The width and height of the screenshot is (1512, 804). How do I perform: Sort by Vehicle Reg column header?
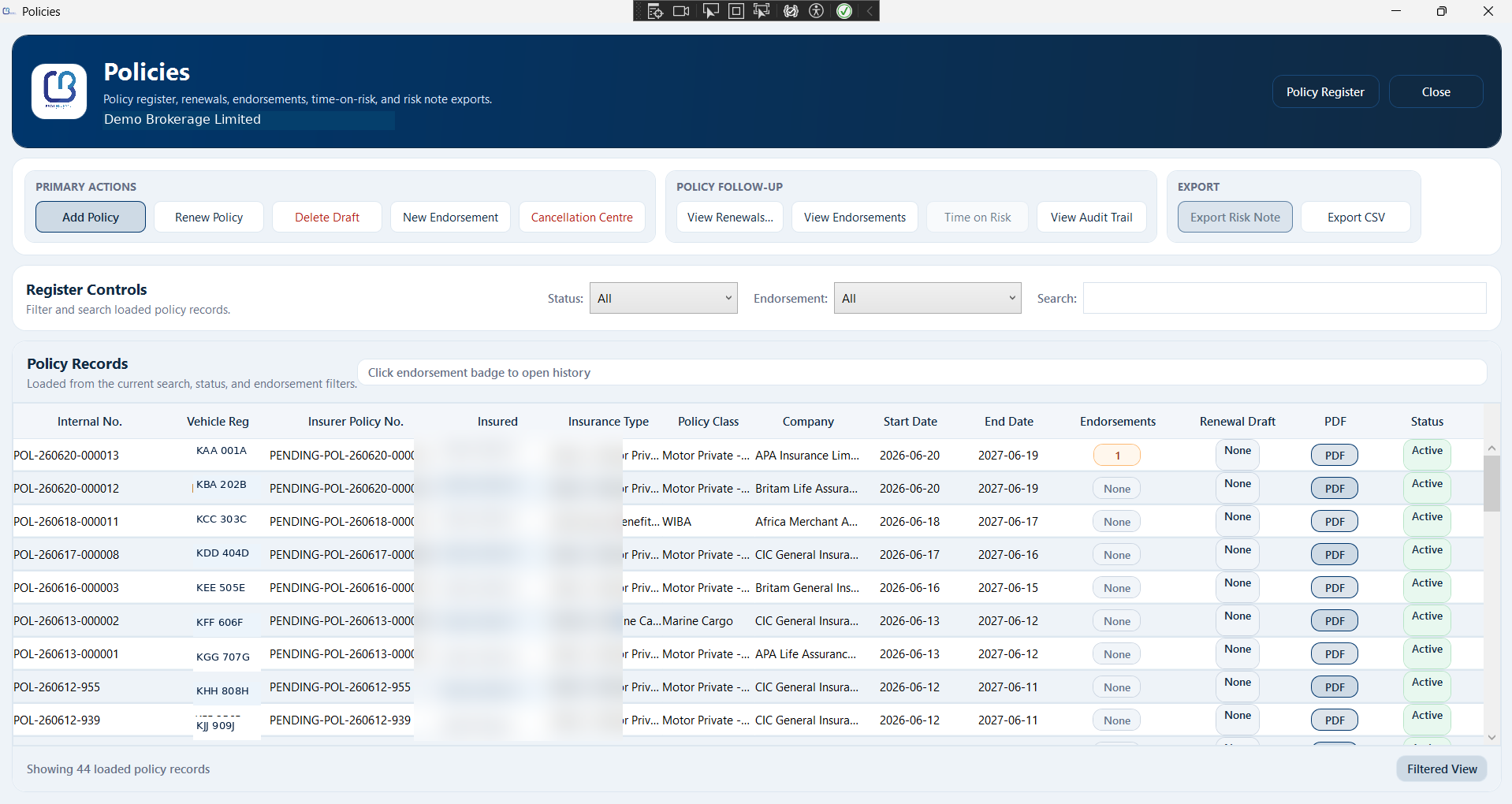pyautogui.click(x=218, y=422)
